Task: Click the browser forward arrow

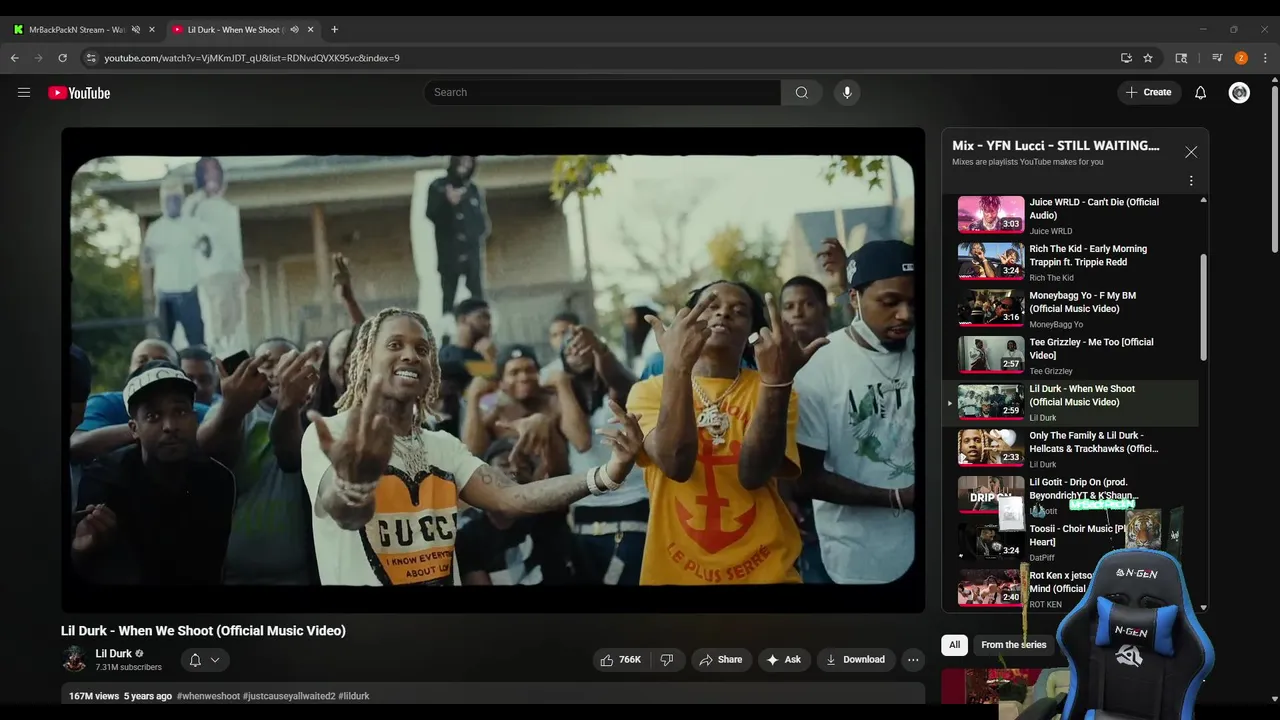Action: [39, 58]
